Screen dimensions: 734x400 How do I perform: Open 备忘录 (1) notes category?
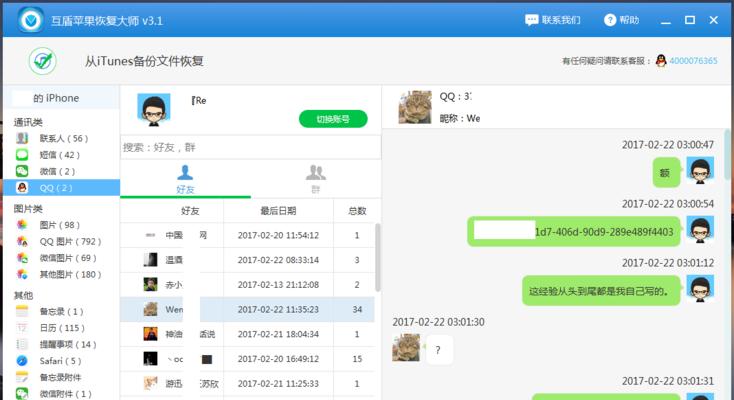click(61, 311)
